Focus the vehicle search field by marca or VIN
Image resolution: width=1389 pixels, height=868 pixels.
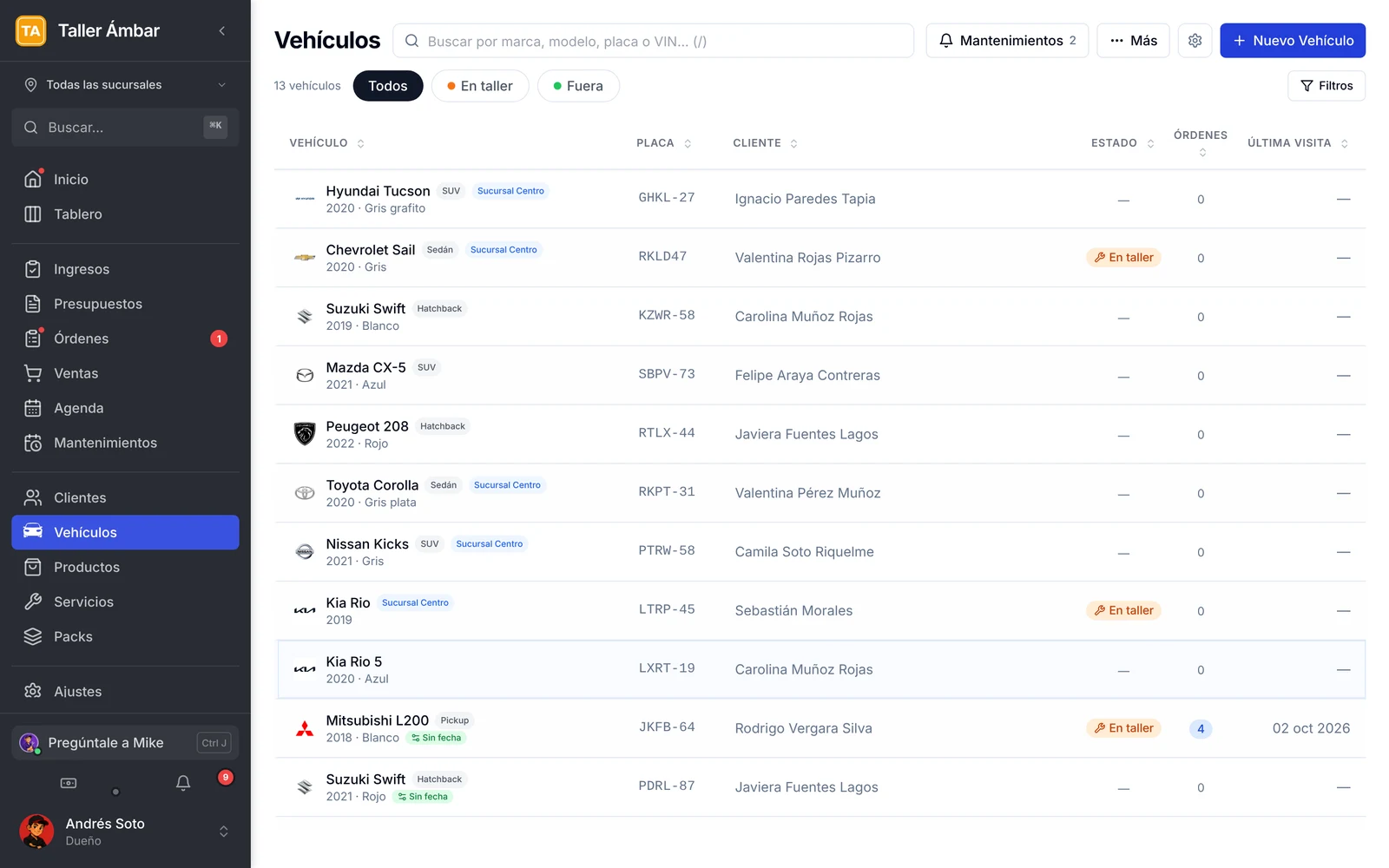653,41
